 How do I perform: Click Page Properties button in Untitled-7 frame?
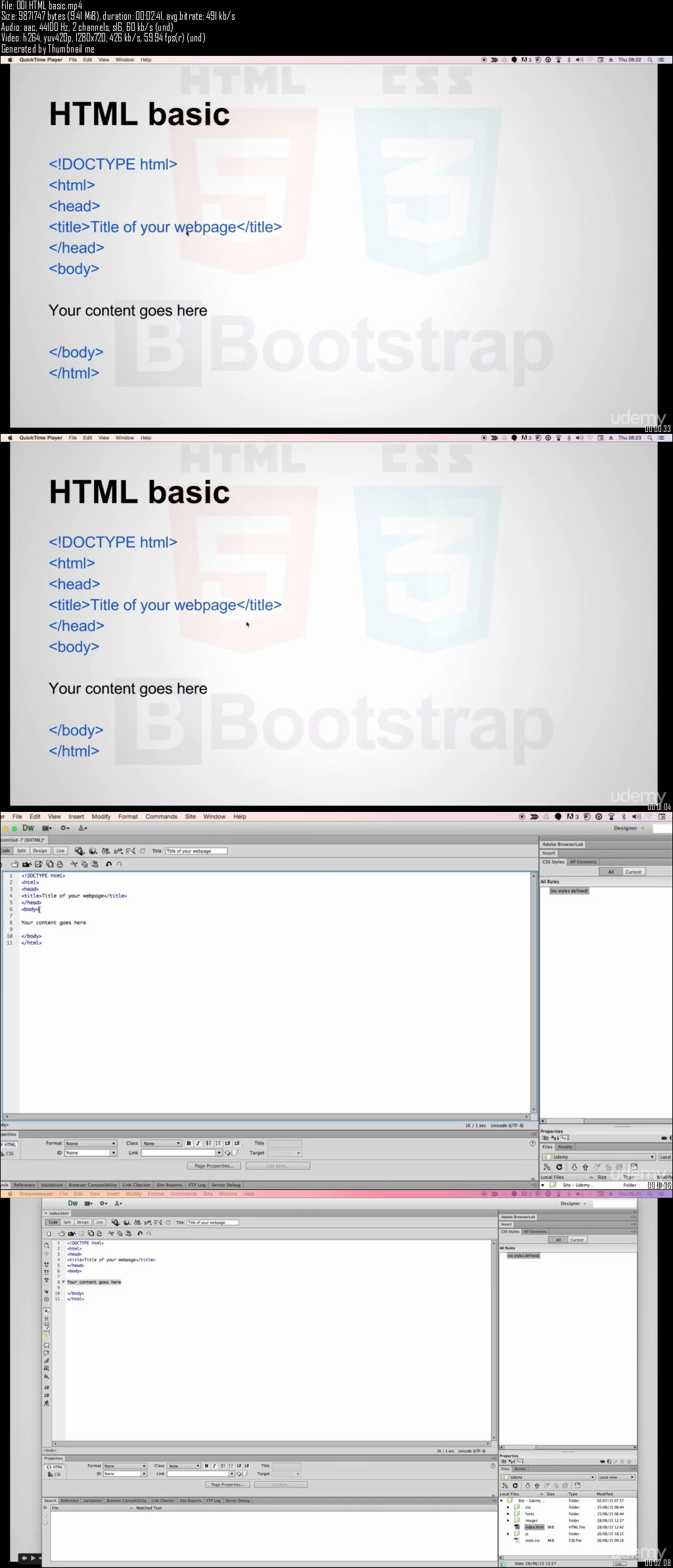click(214, 1166)
